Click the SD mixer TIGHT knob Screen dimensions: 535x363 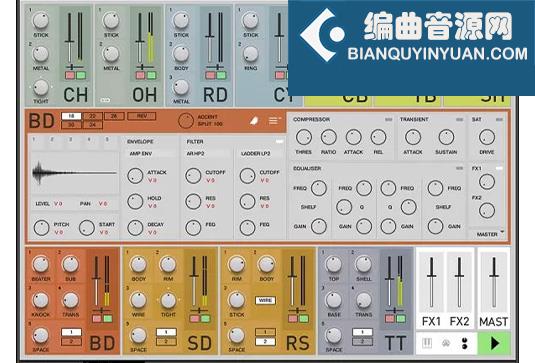click(x=168, y=300)
